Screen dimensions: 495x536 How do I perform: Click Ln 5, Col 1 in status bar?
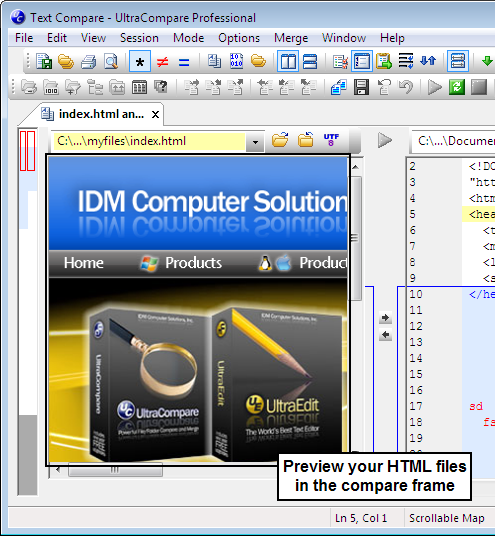361,518
